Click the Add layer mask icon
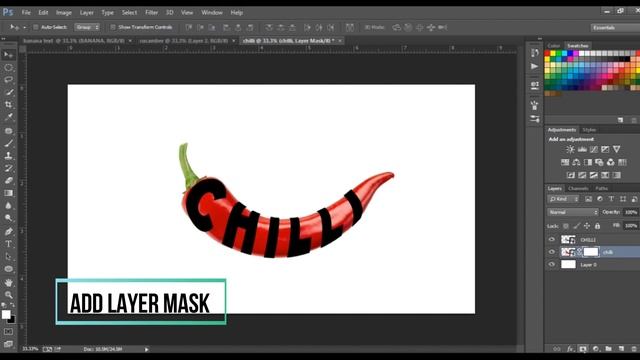Viewport: 640px width, 360px height. click(x=583, y=349)
